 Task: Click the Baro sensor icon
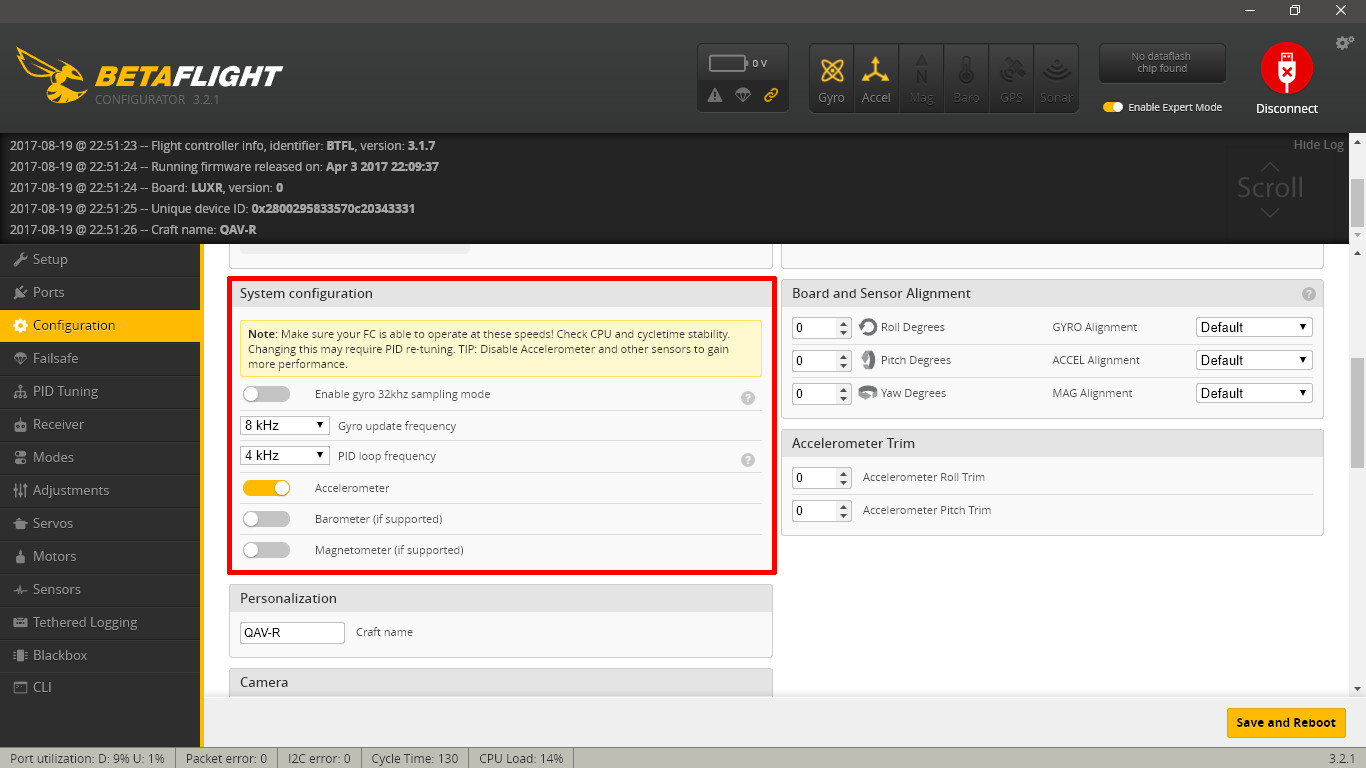click(x=966, y=78)
